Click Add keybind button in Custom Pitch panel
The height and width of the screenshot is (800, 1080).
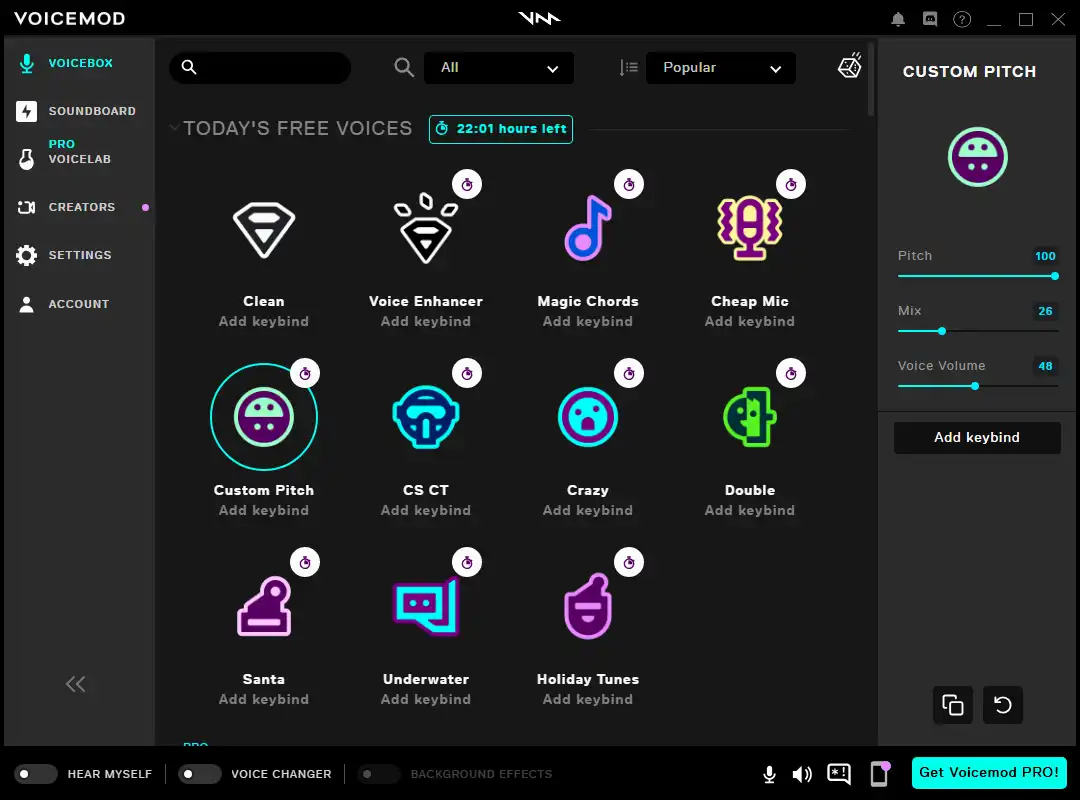click(x=977, y=438)
